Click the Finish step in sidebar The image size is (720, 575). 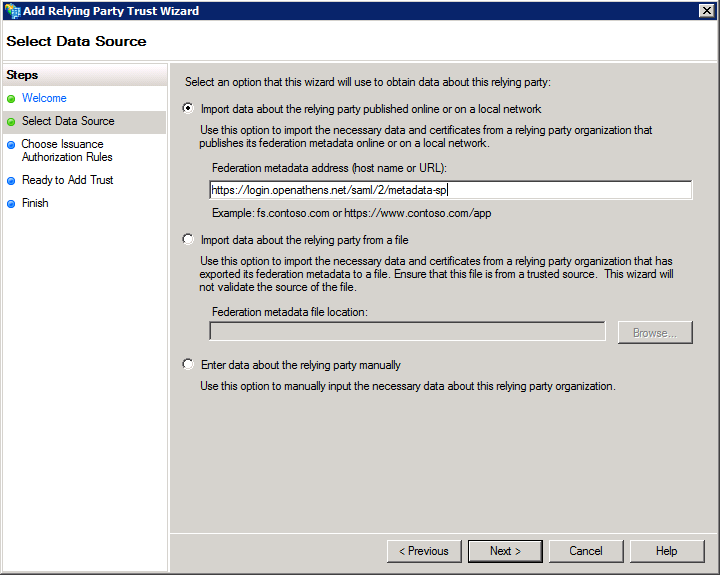[35, 203]
